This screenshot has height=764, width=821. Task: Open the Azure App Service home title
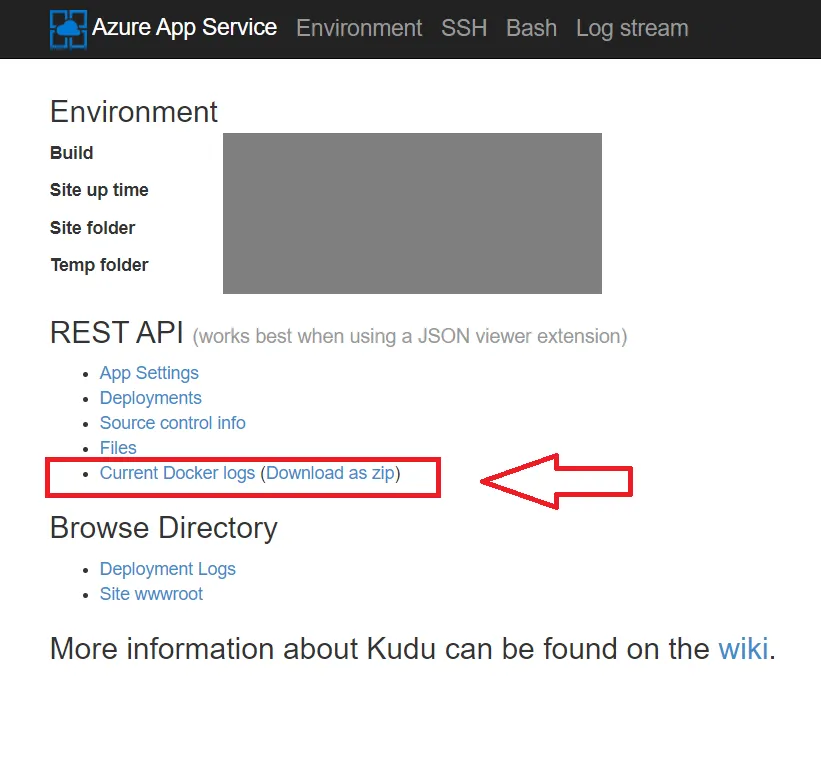point(184,27)
